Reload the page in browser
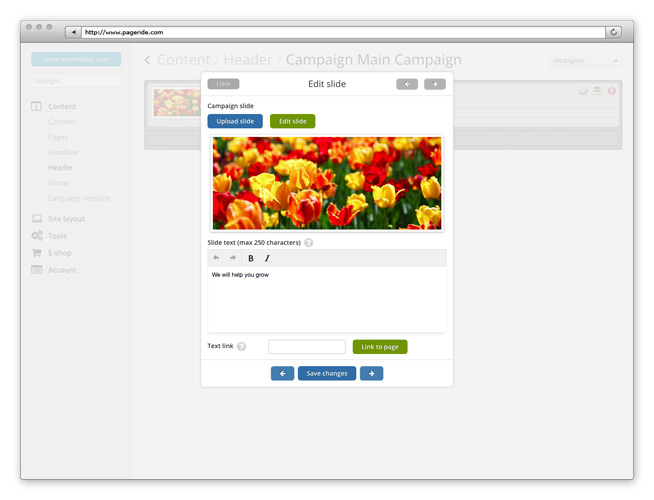Viewport: 654px width, 500px height. (x=613, y=32)
